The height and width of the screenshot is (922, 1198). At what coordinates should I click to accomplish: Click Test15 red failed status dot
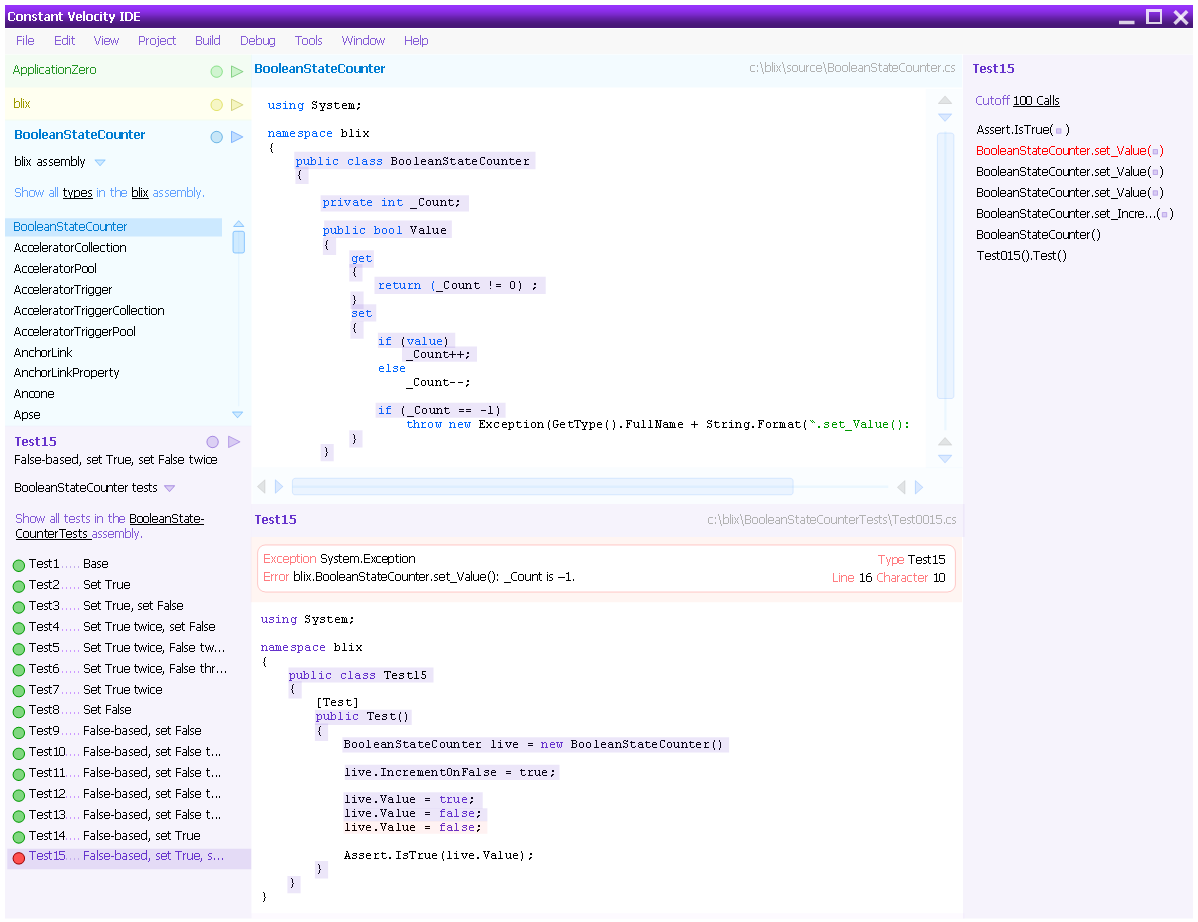pos(19,858)
